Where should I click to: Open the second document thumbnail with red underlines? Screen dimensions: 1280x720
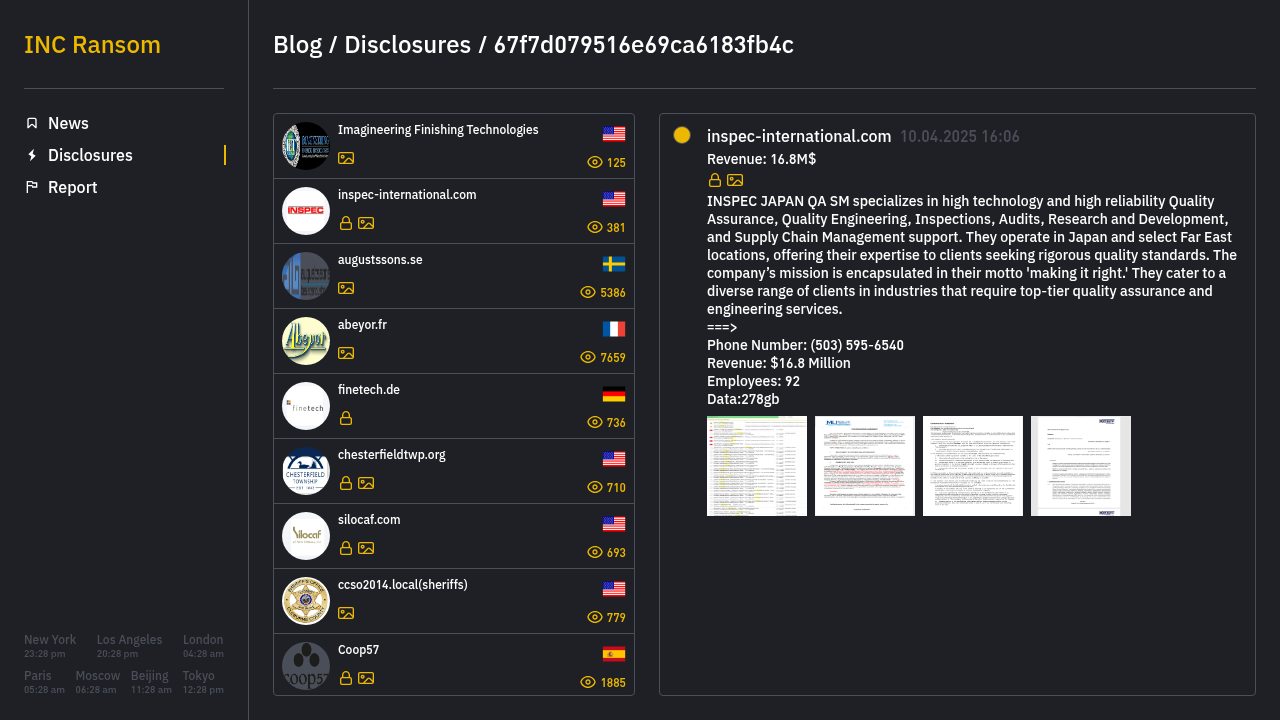tap(865, 466)
